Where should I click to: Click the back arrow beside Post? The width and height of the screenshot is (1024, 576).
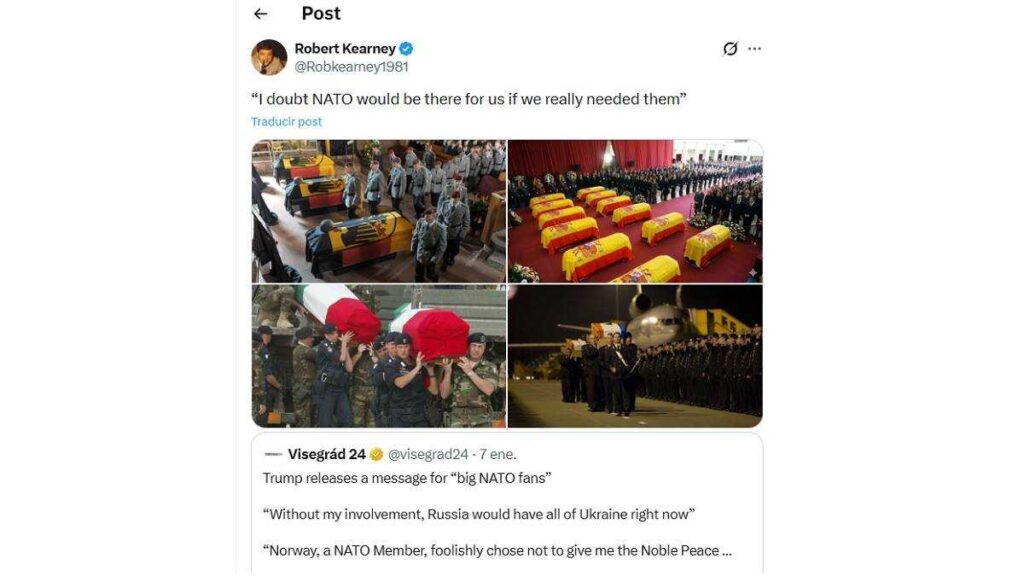tap(261, 14)
